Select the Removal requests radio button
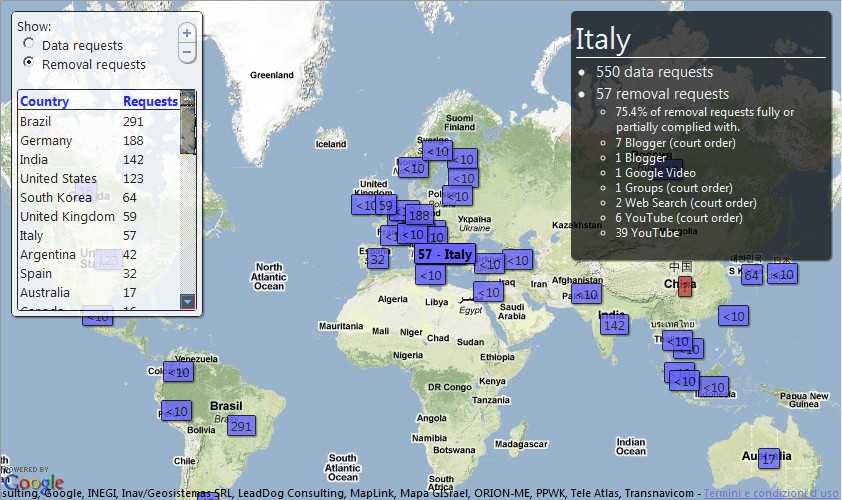 (28, 63)
